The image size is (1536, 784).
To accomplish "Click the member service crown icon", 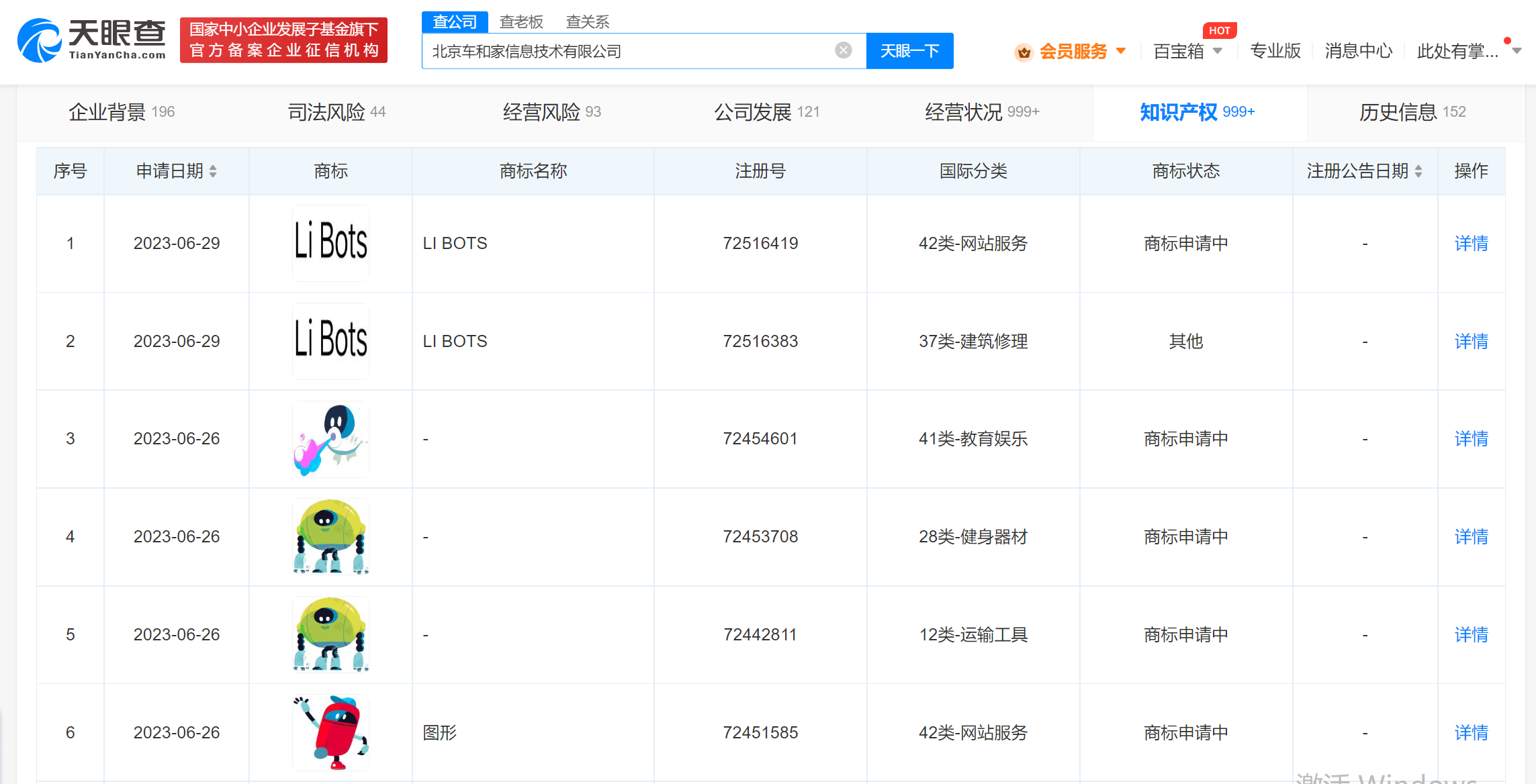I will point(1024,52).
